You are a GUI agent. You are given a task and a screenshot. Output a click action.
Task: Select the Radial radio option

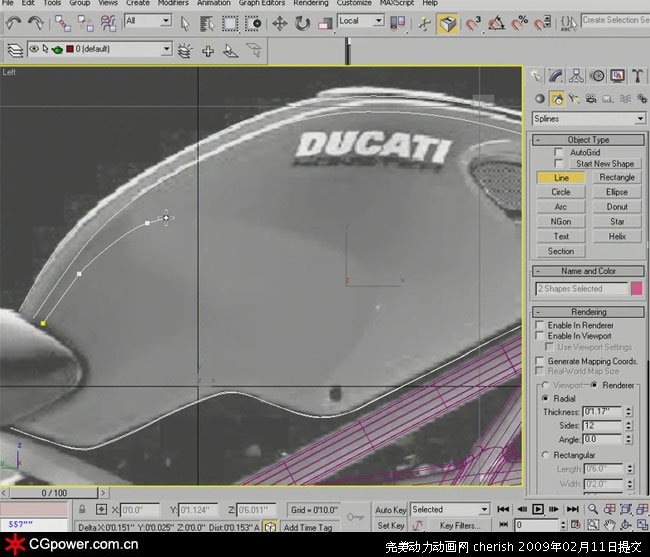pyautogui.click(x=546, y=398)
